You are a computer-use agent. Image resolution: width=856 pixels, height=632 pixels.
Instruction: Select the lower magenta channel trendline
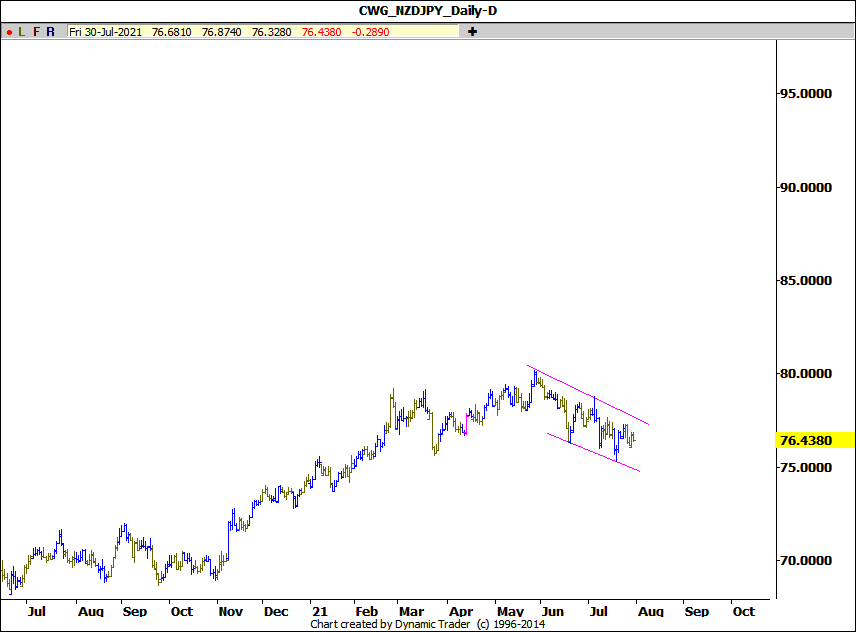(x=593, y=452)
